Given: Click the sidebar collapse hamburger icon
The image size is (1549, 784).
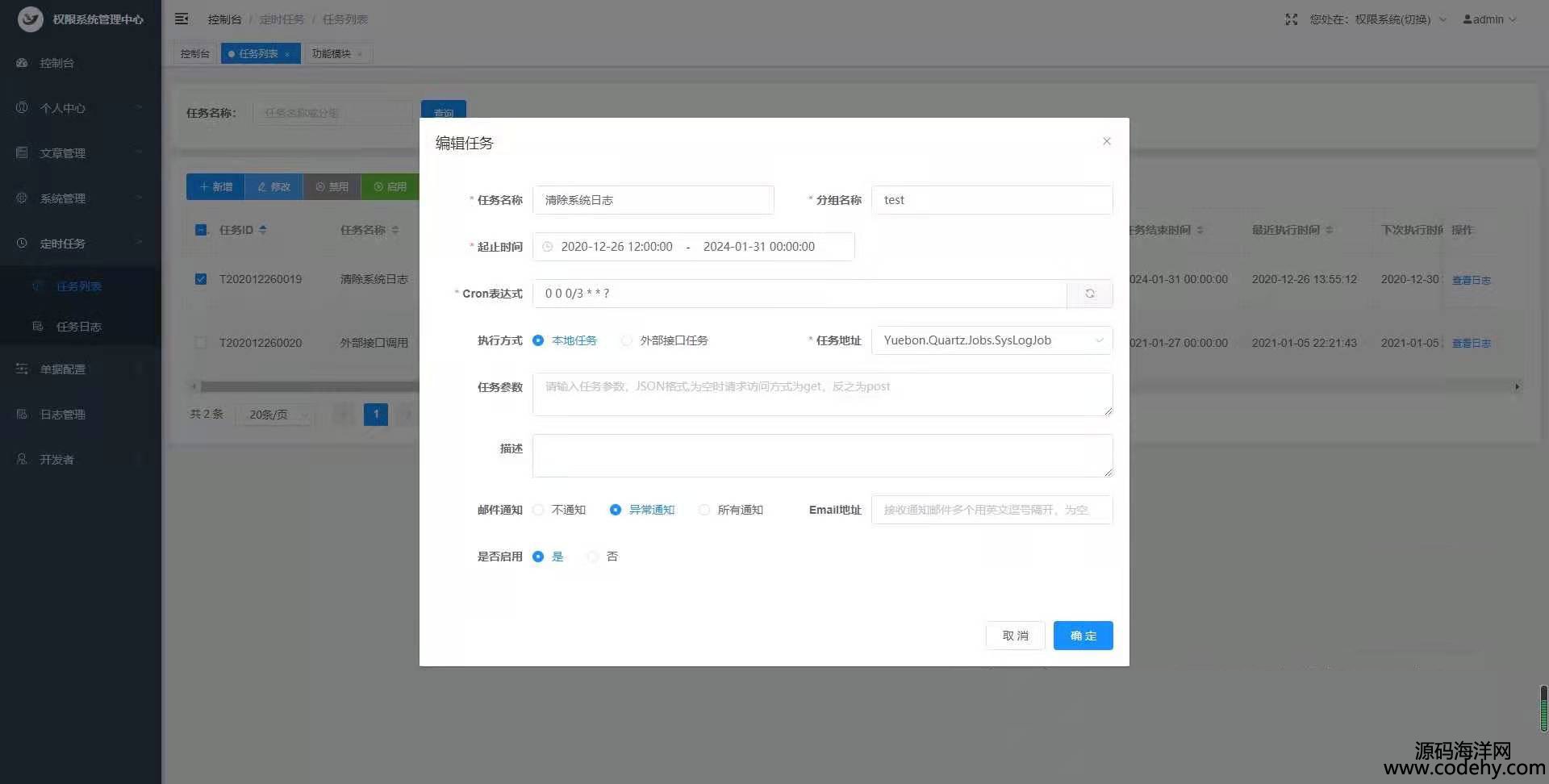Looking at the screenshot, I should click(182, 19).
